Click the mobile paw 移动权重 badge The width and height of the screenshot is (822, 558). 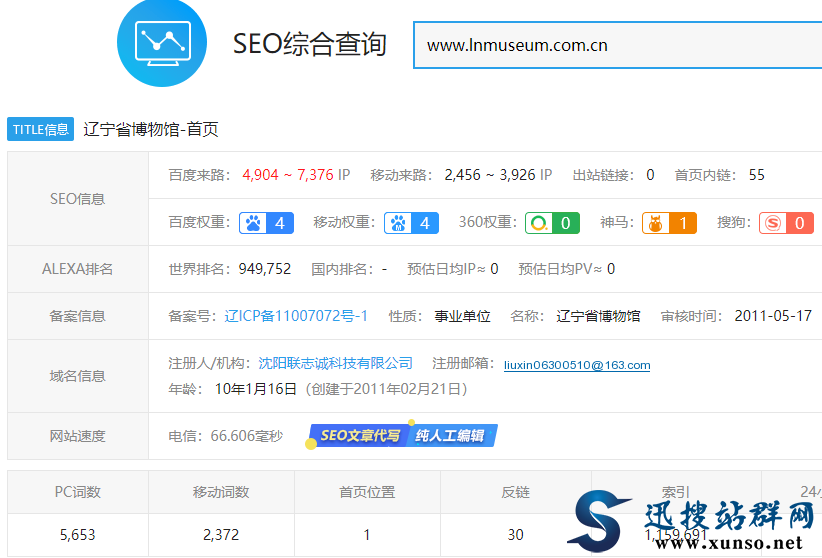coord(412,223)
